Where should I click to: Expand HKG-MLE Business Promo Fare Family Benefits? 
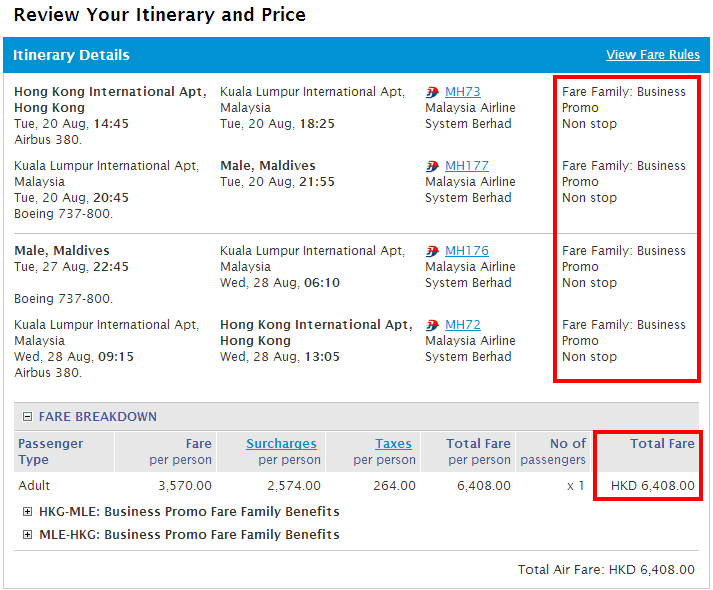28,511
